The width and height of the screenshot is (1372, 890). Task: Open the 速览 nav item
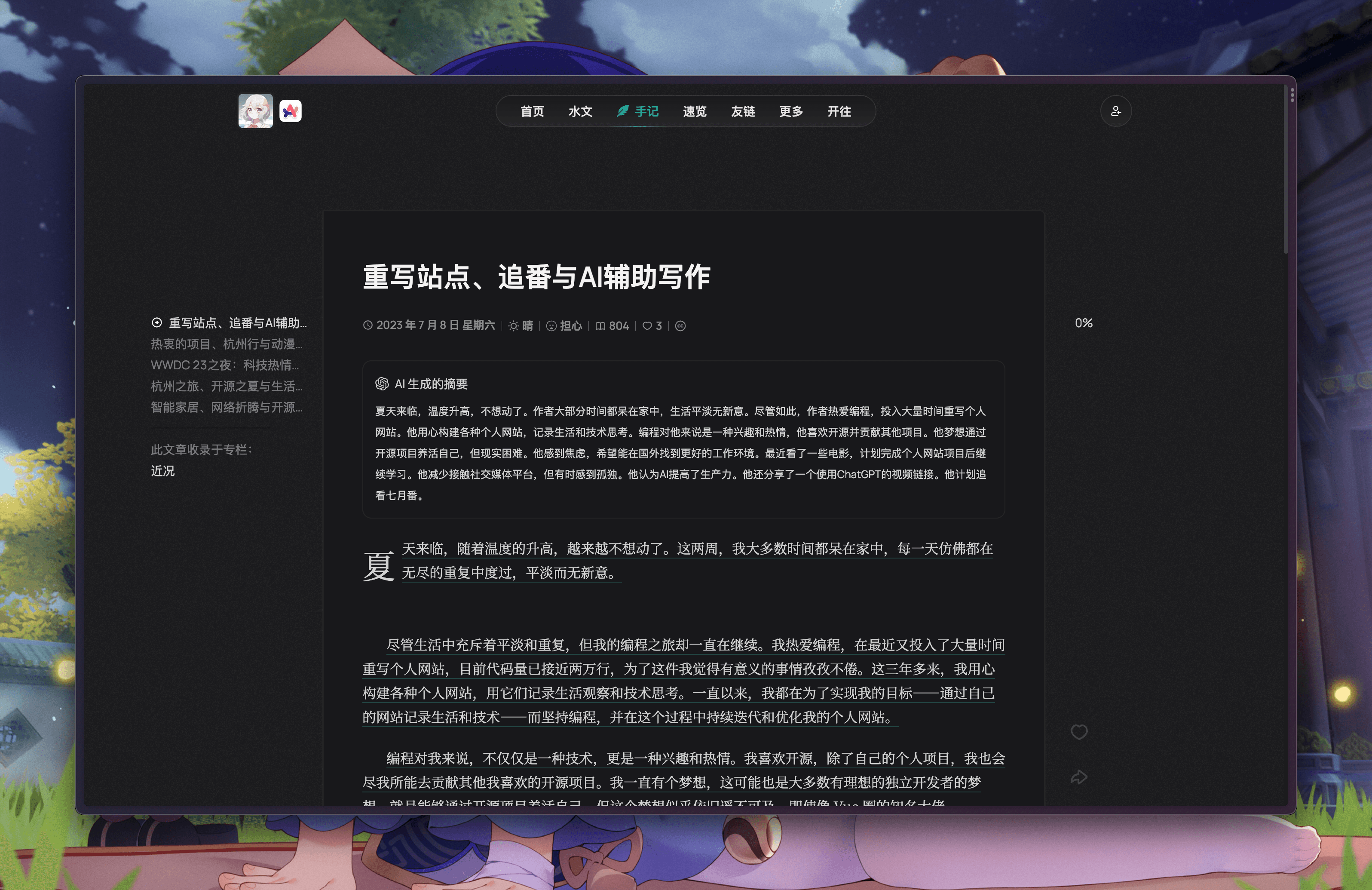694,111
